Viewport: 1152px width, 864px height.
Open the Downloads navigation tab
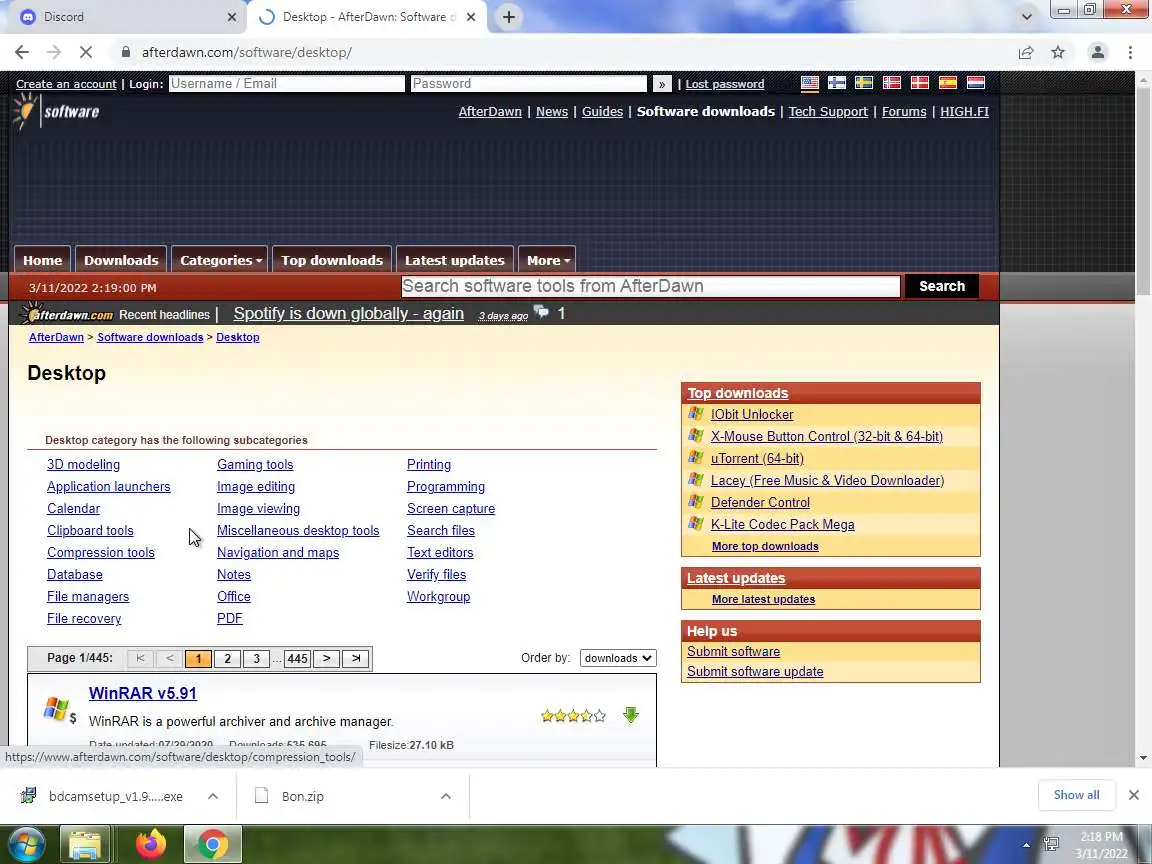[x=121, y=260]
